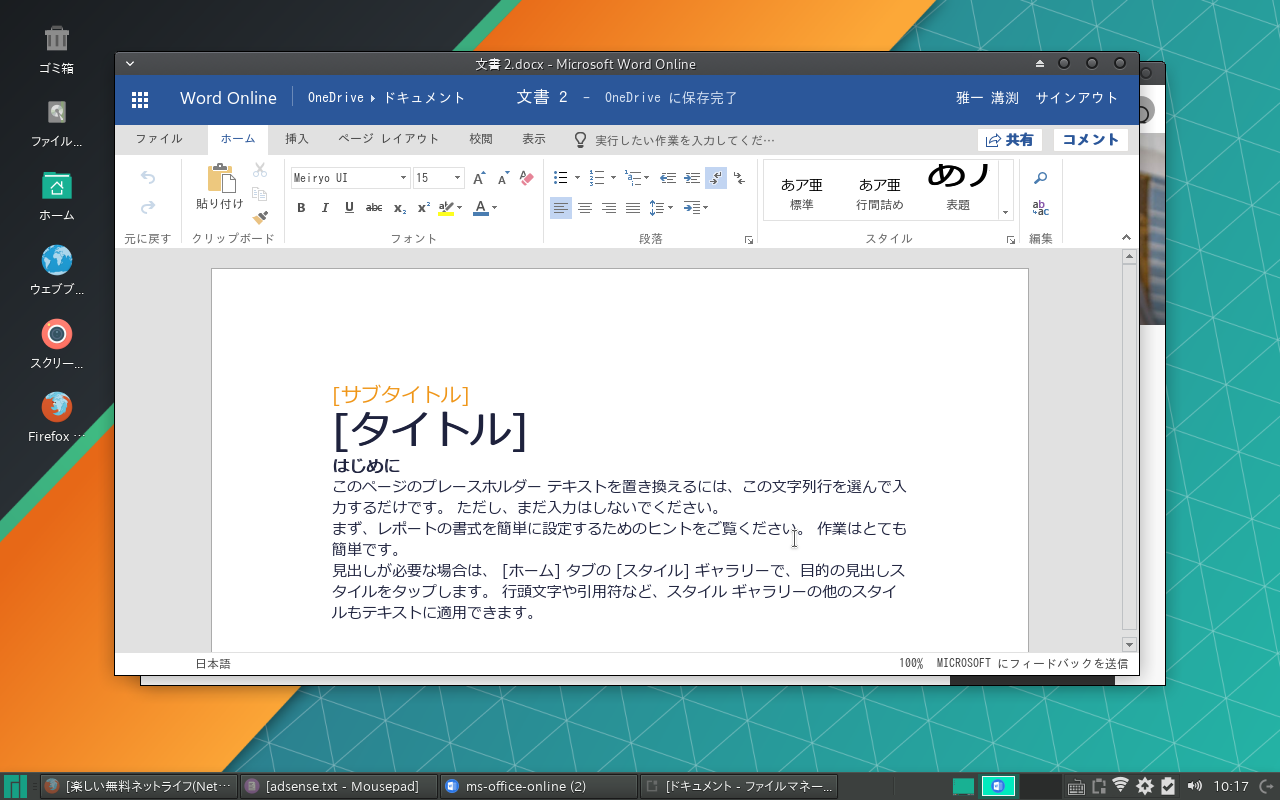Apply strikethrough formatting
Image resolution: width=1280 pixels, height=800 pixels.
[374, 208]
